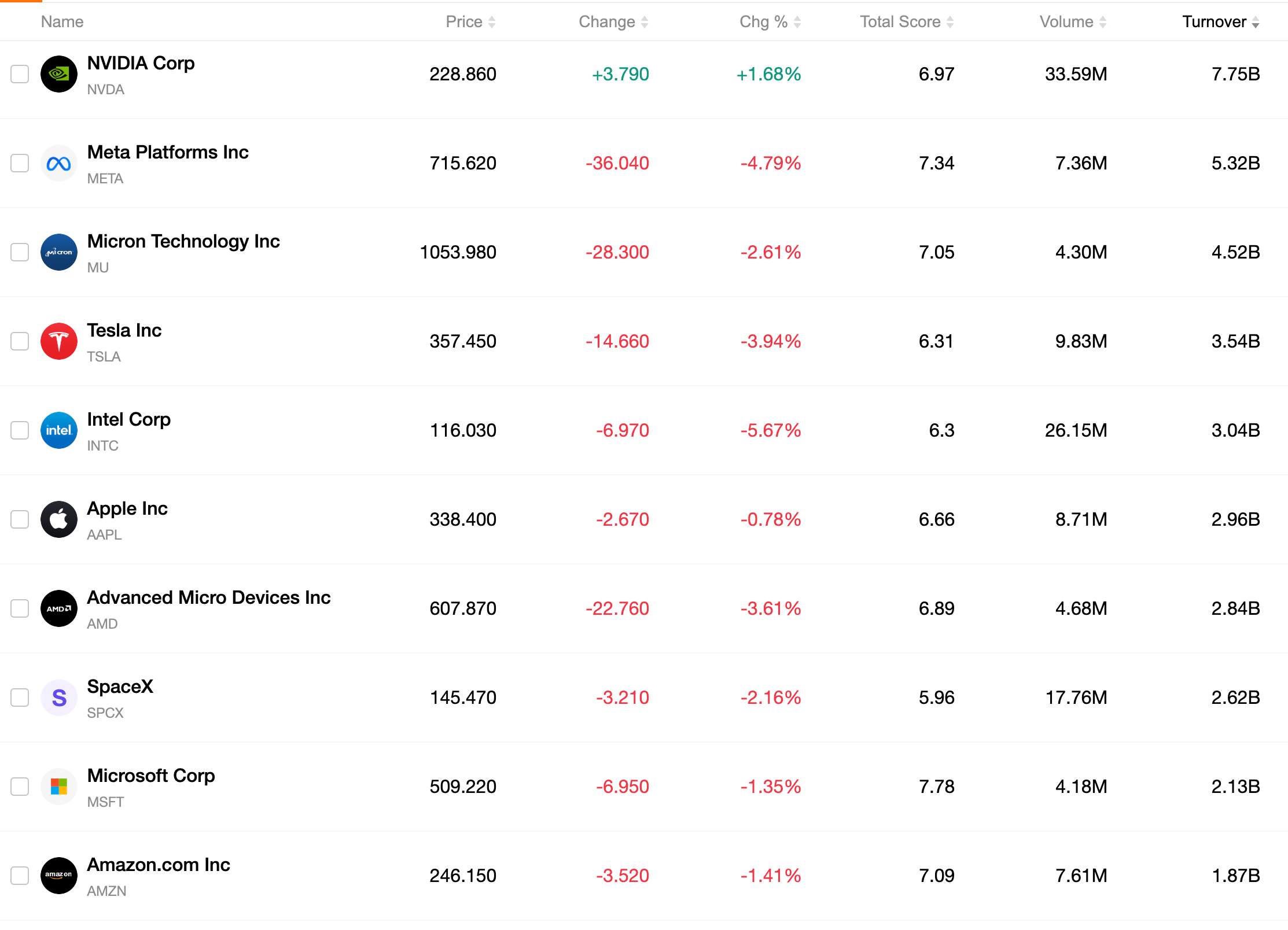1288x930 pixels.
Task: Click the Micron Technology logo icon
Action: pyautogui.click(x=59, y=252)
